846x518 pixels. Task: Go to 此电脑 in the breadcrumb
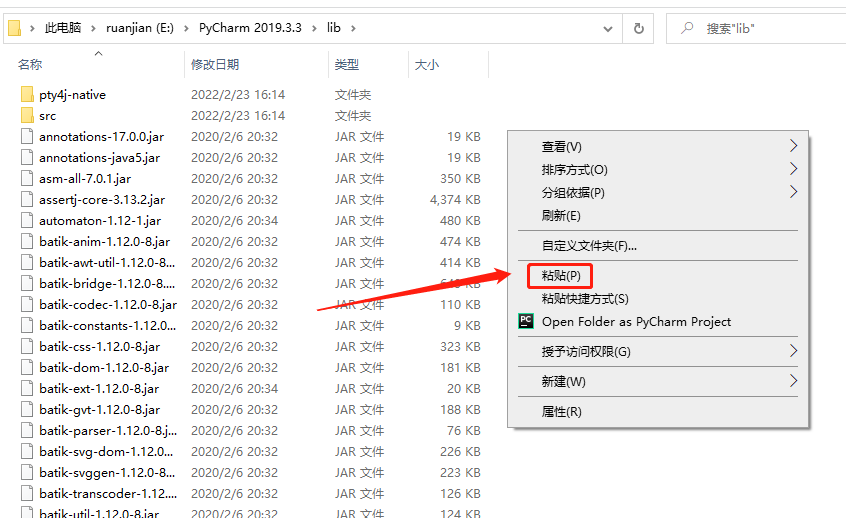[x=63, y=28]
